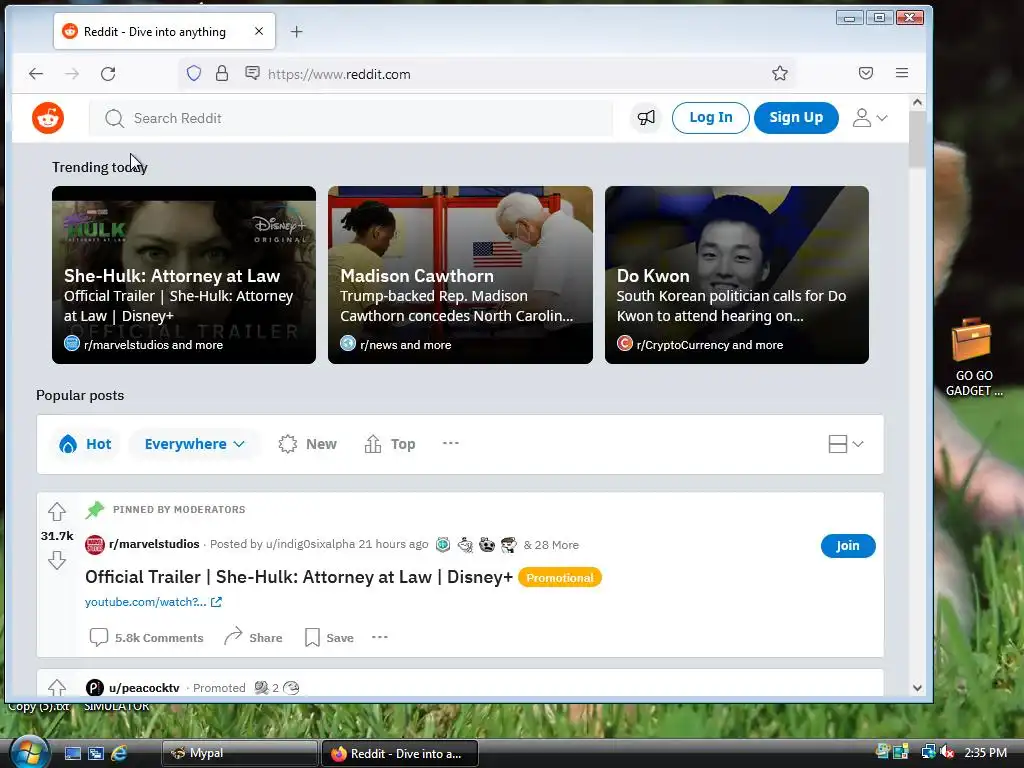Screen dimensions: 1024x768
Task: Open more sort options ellipsis
Action: 451,443
